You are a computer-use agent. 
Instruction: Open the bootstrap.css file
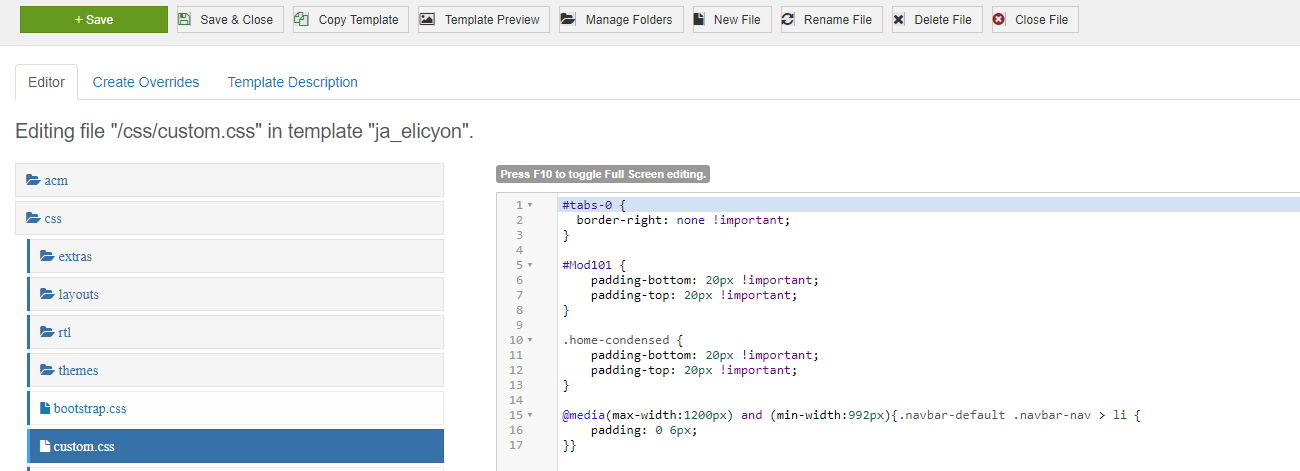(x=89, y=409)
